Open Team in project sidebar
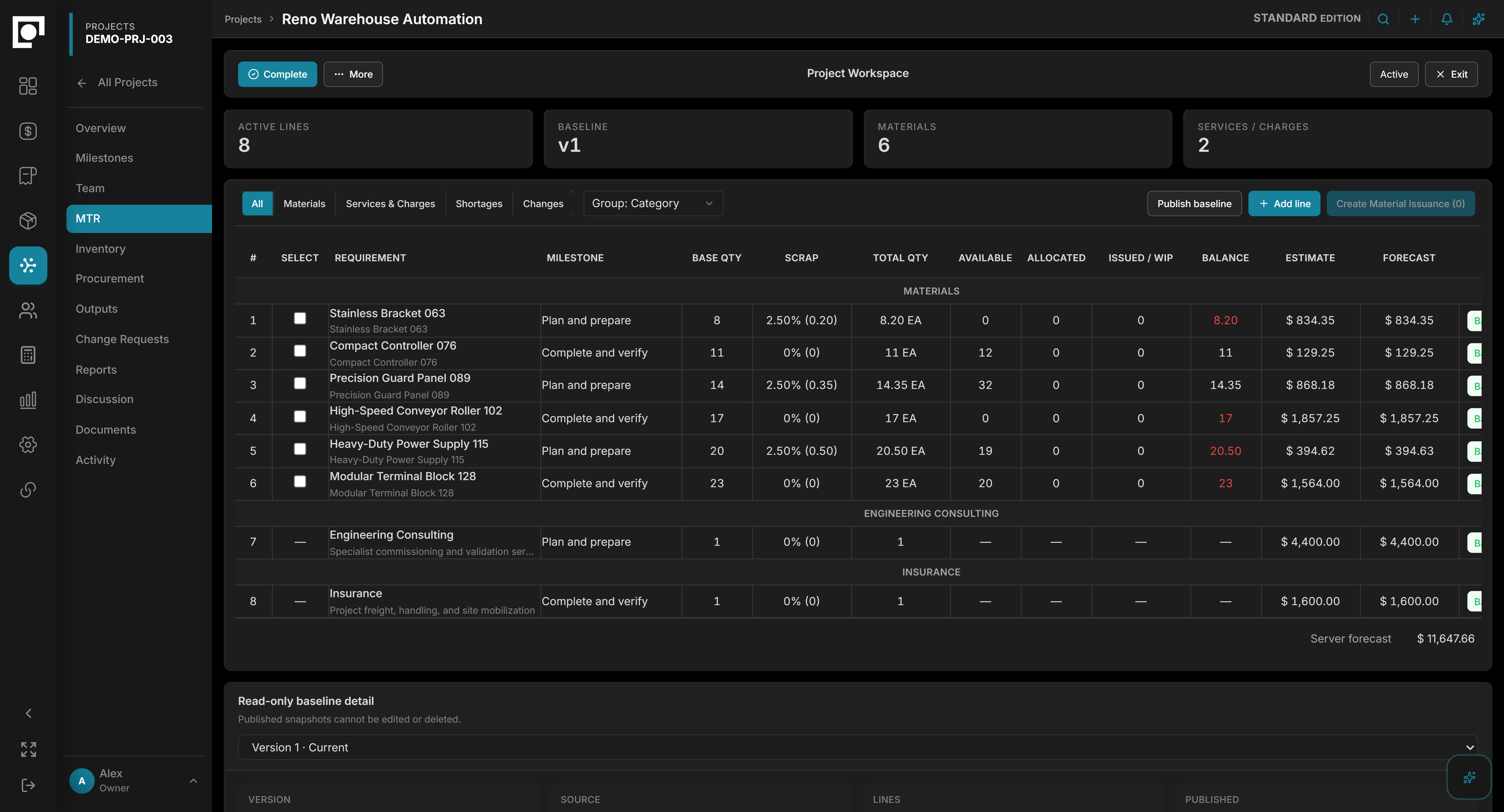Viewport: 1504px width, 812px height. pyautogui.click(x=90, y=188)
